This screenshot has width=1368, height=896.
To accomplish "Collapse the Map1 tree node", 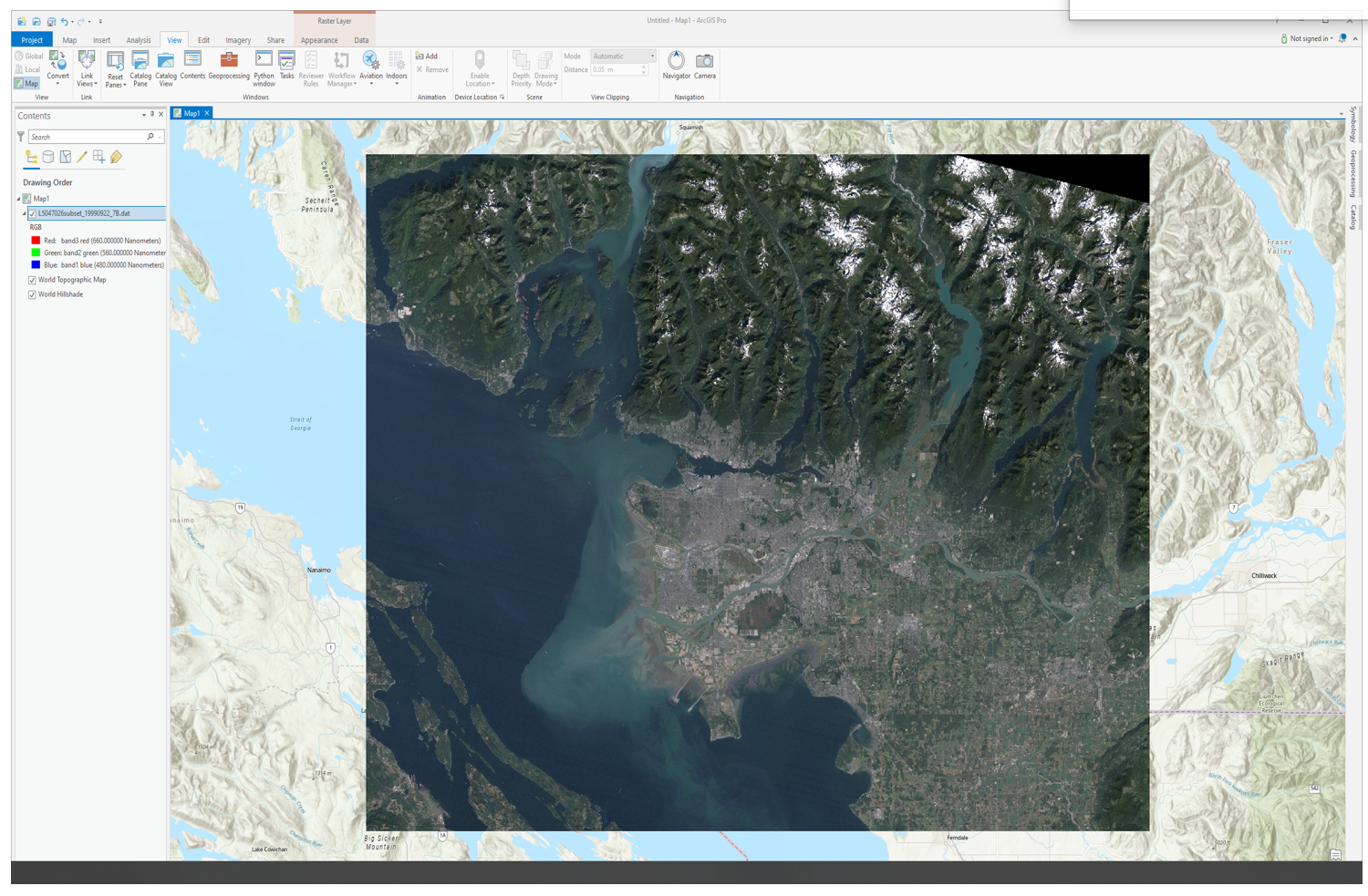I will (x=18, y=199).
